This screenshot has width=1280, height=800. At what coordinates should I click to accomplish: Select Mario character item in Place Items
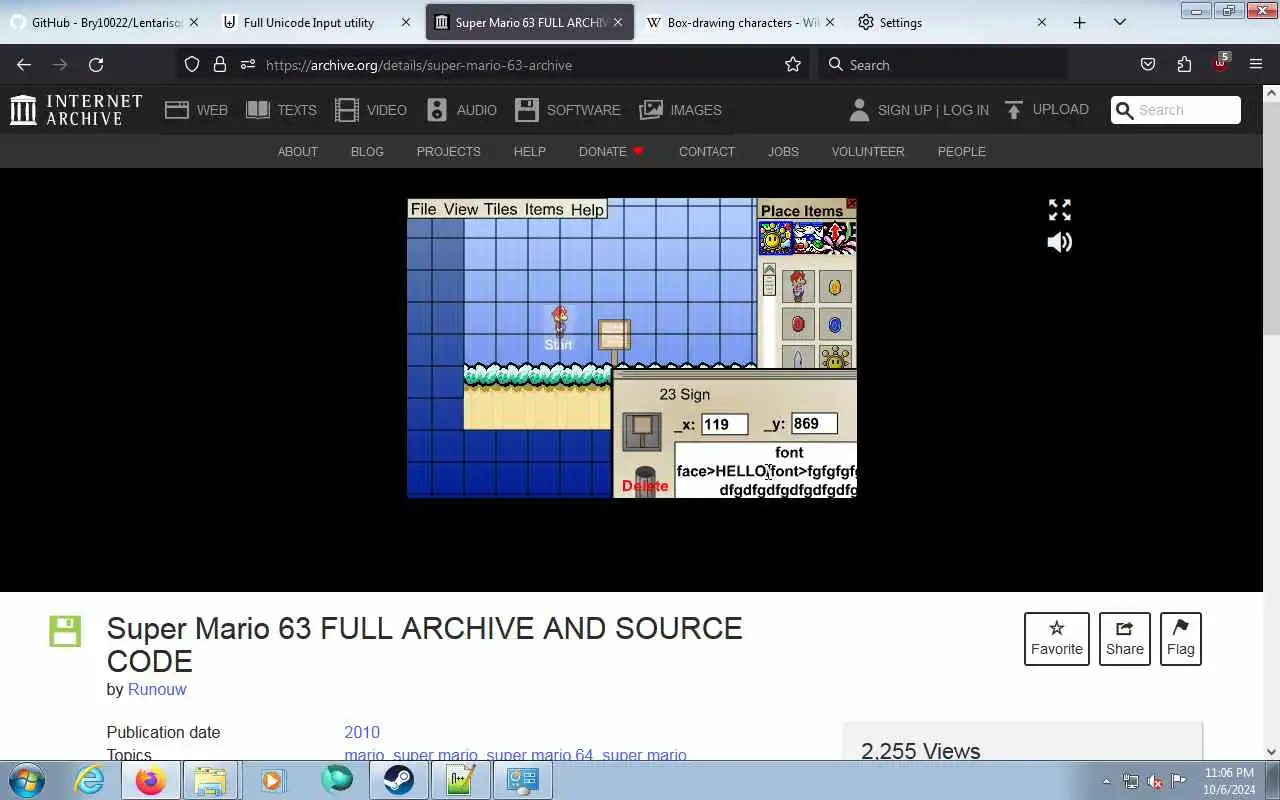click(798, 287)
